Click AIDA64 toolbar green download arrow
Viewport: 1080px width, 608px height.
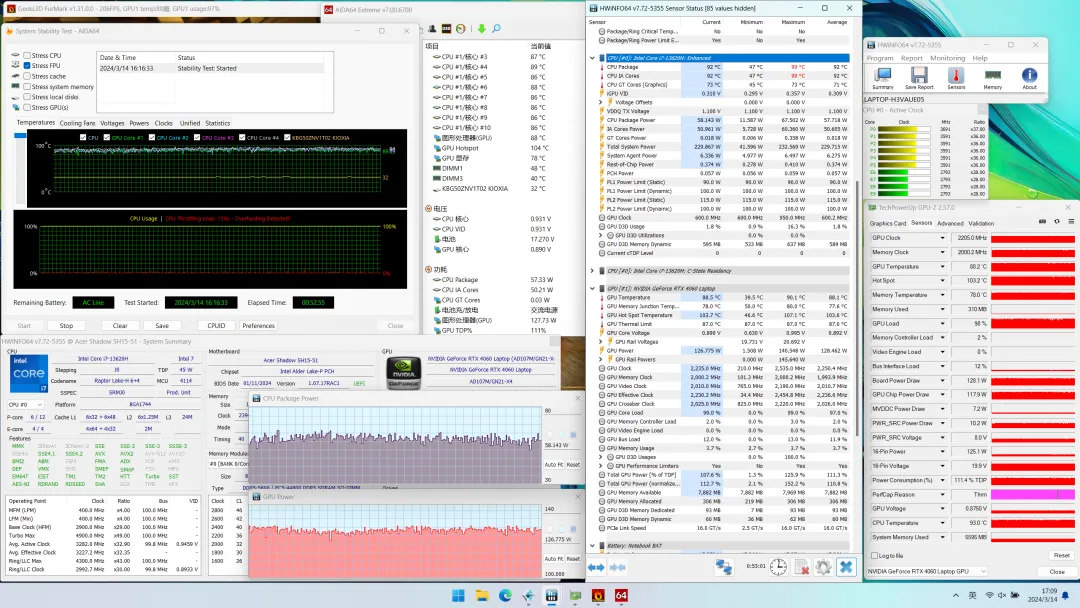pos(481,29)
